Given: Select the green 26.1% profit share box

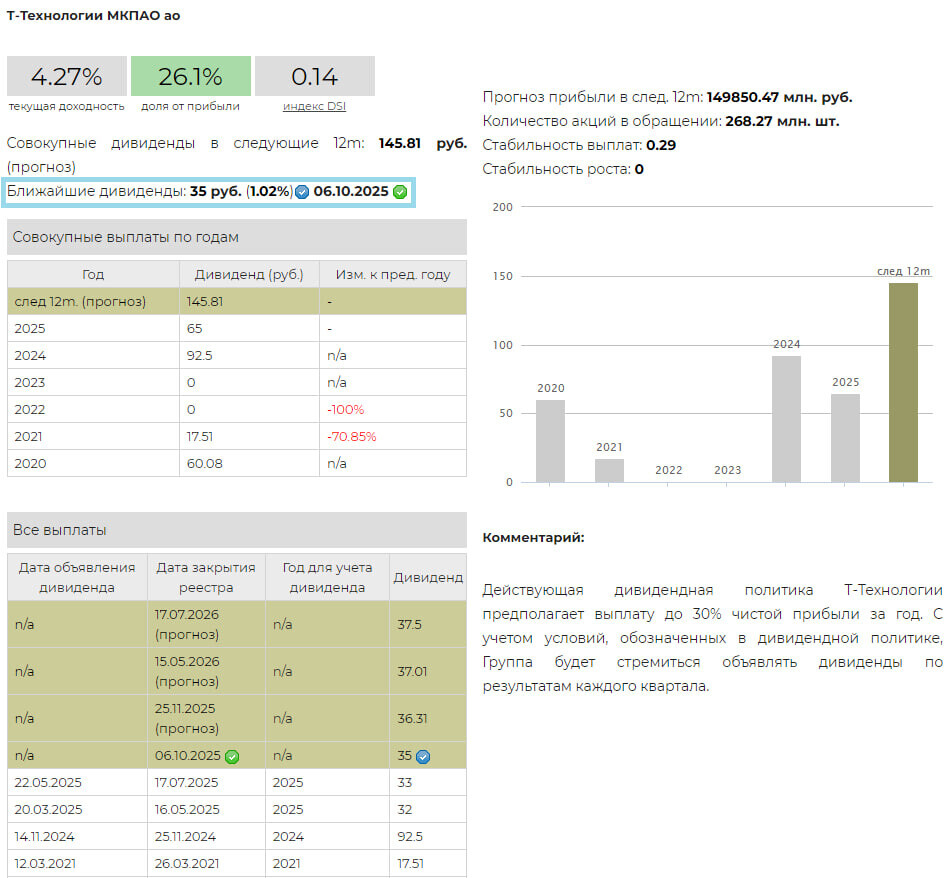Looking at the screenshot, I should (190, 77).
